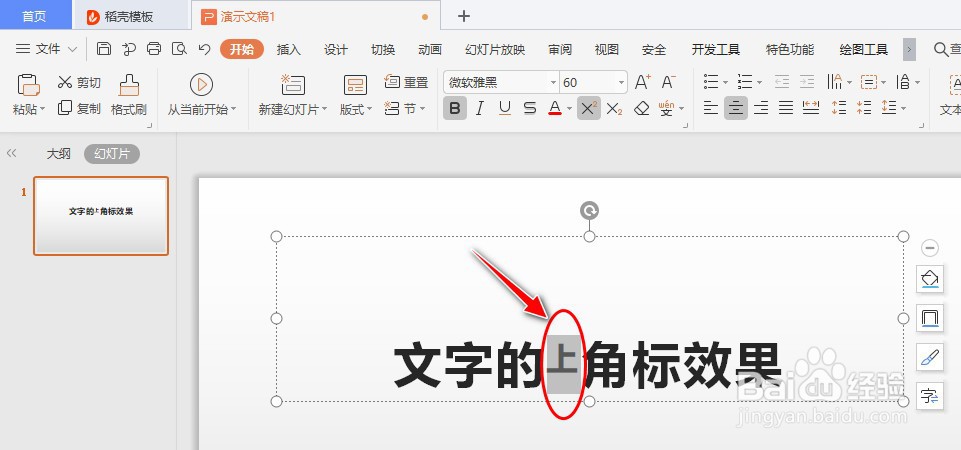The width and height of the screenshot is (961, 450).
Task: Open the 绘图工具 Drawing Tools tab
Action: pyautogui.click(x=864, y=50)
